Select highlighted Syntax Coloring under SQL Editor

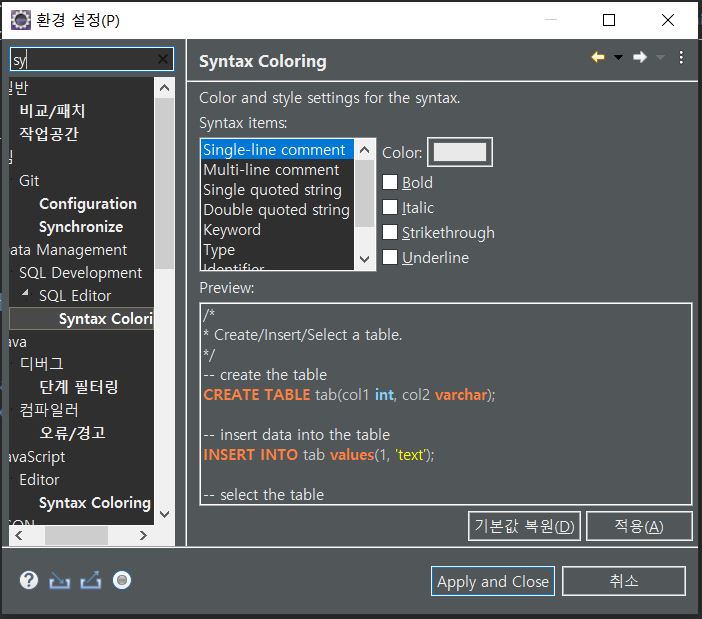click(106, 319)
